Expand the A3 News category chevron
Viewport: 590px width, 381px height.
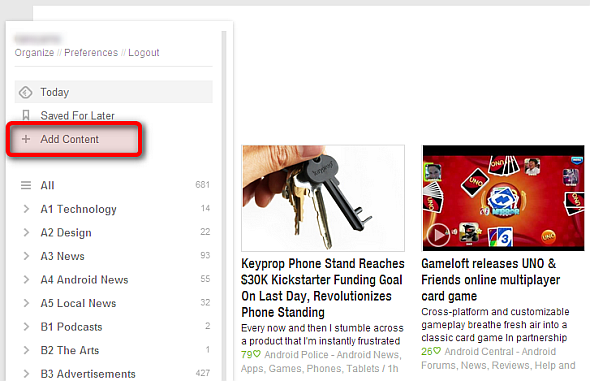(x=26, y=256)
